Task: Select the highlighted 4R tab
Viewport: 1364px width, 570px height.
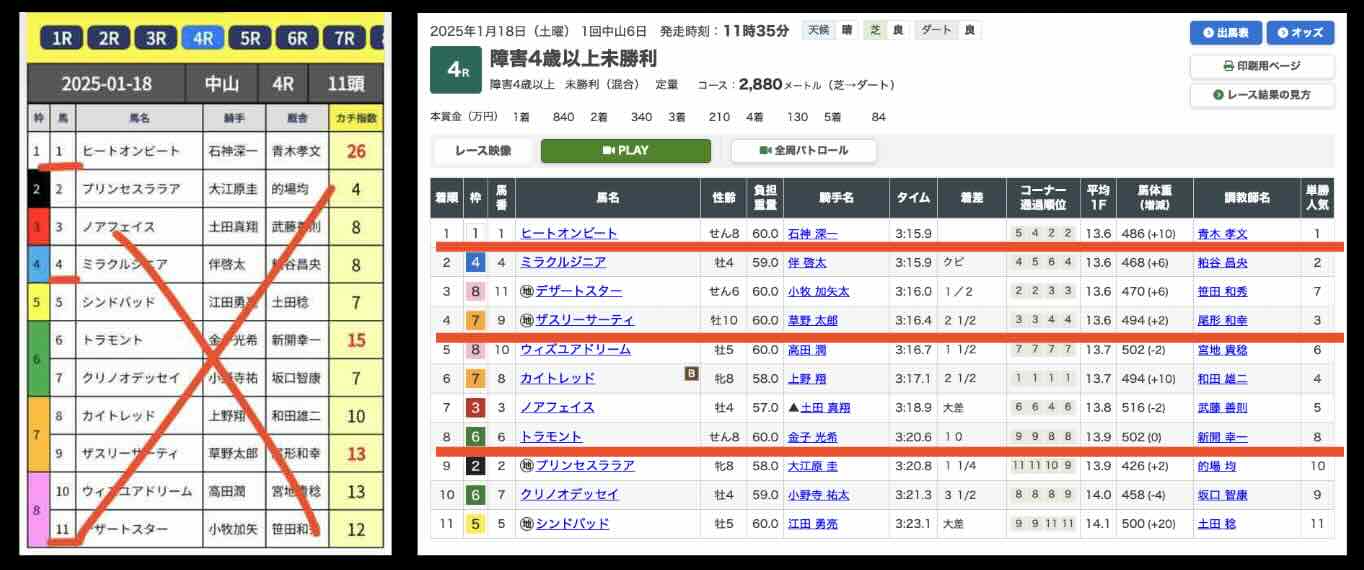Action: point(202,38)
